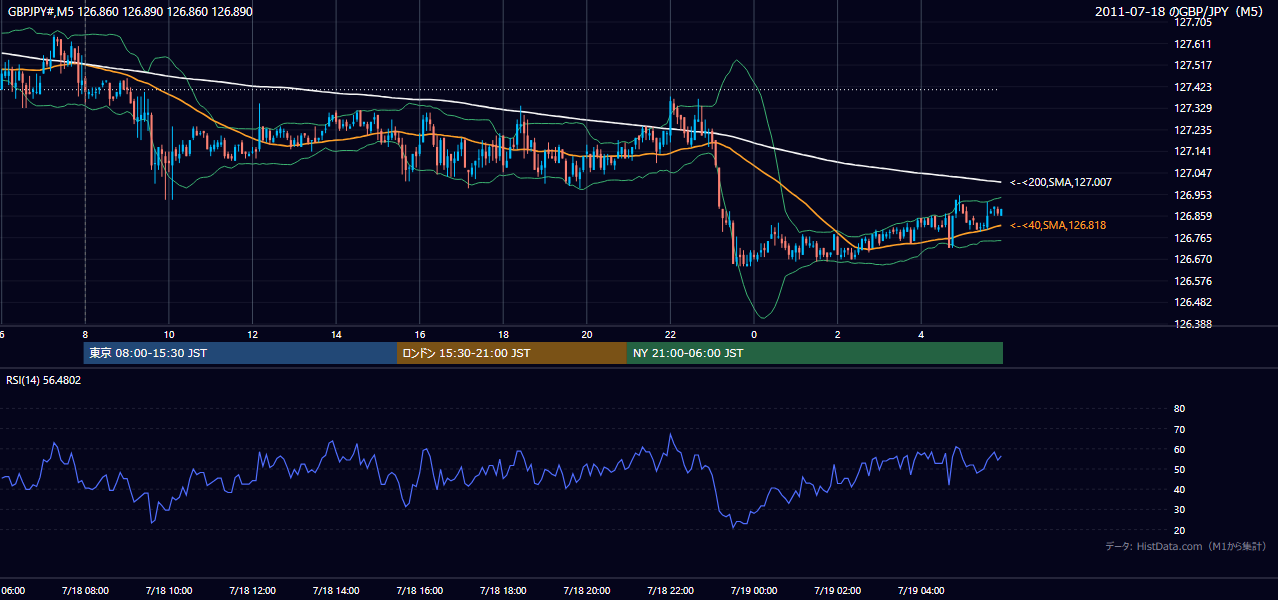Screen dimensions: 1278x600
Task: Click the 127.705 price axis value
Action: coord(1192,22)
